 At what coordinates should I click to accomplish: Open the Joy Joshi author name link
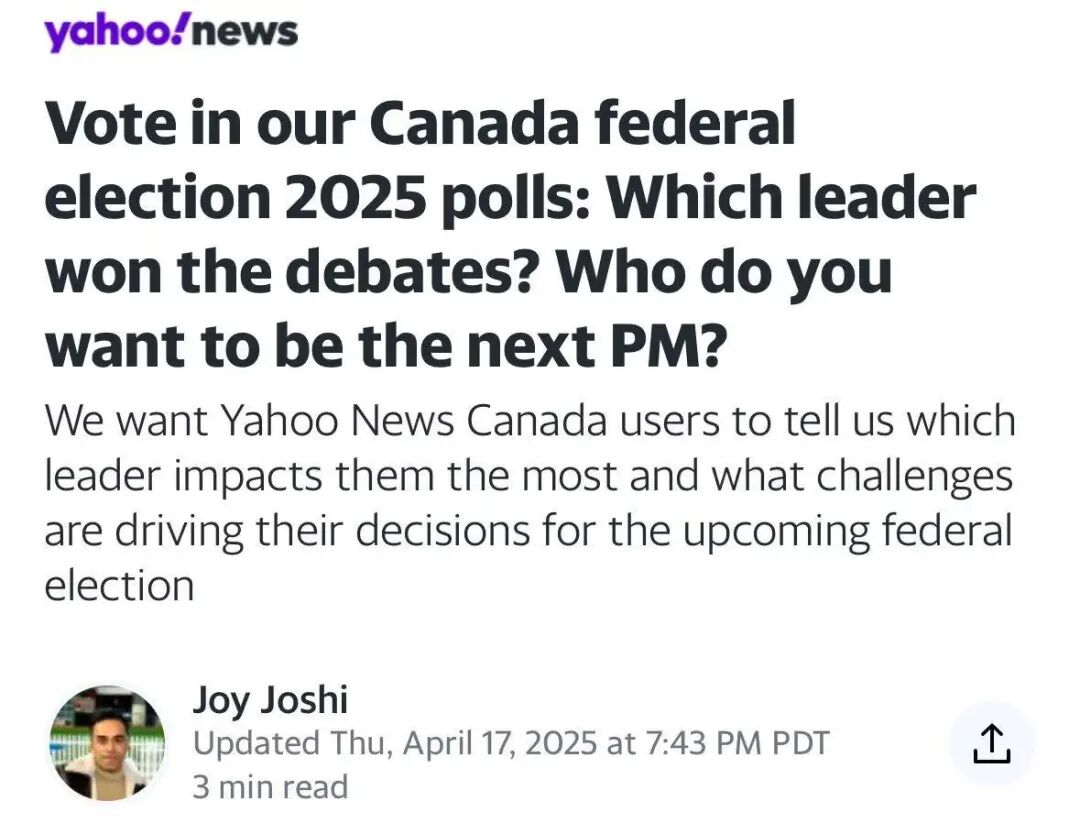(x=270, y=700)
